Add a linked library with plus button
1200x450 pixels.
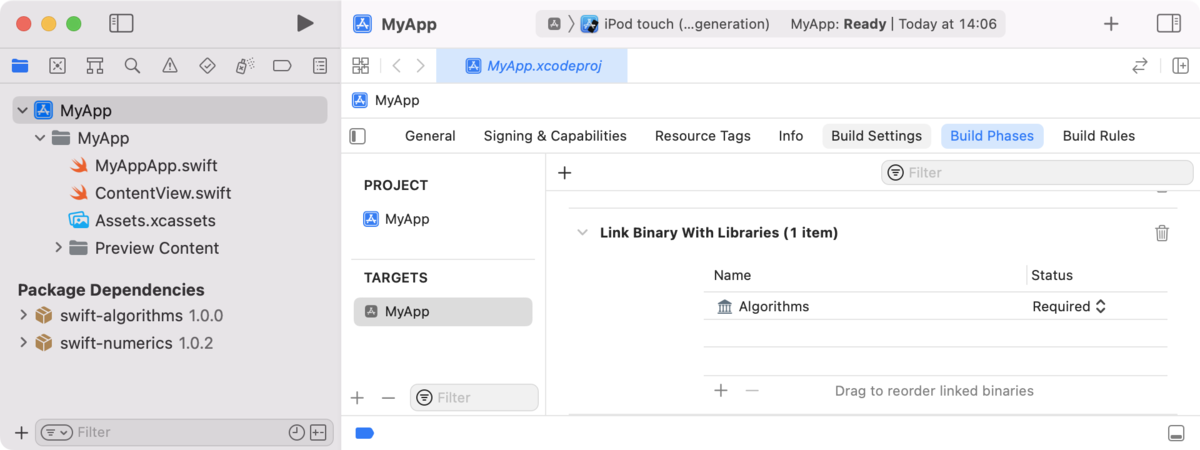coord(720,390)
